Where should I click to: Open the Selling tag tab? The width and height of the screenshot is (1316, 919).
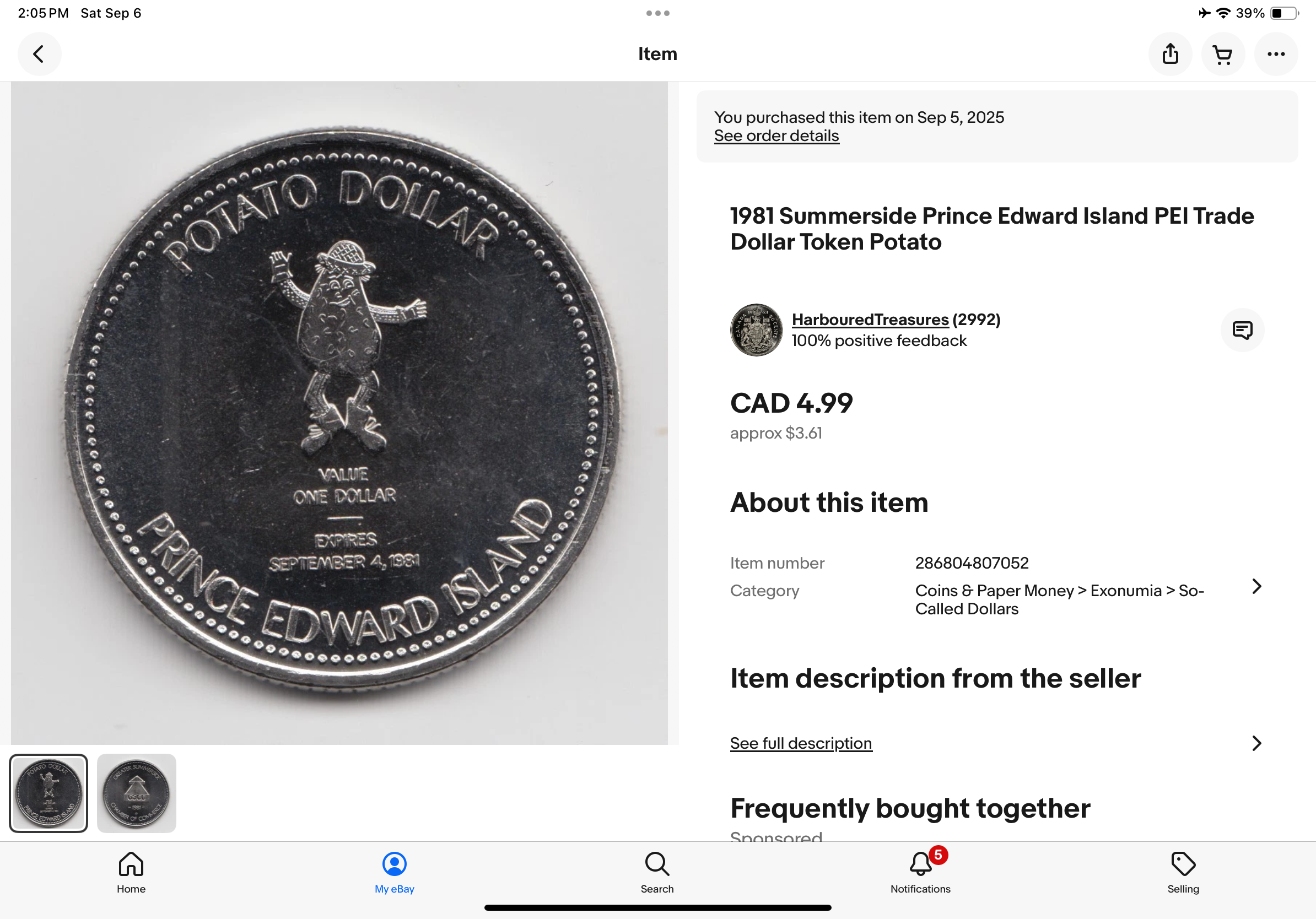(1183, 872)
